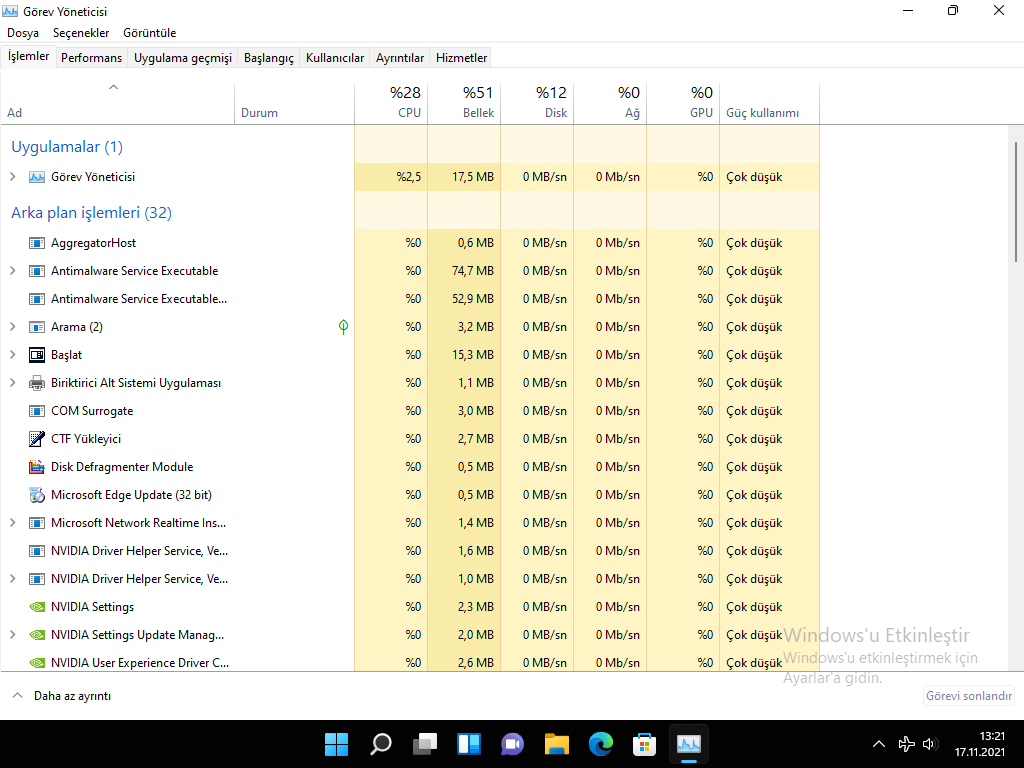Click the taskbar search magnifier icon

381,743
